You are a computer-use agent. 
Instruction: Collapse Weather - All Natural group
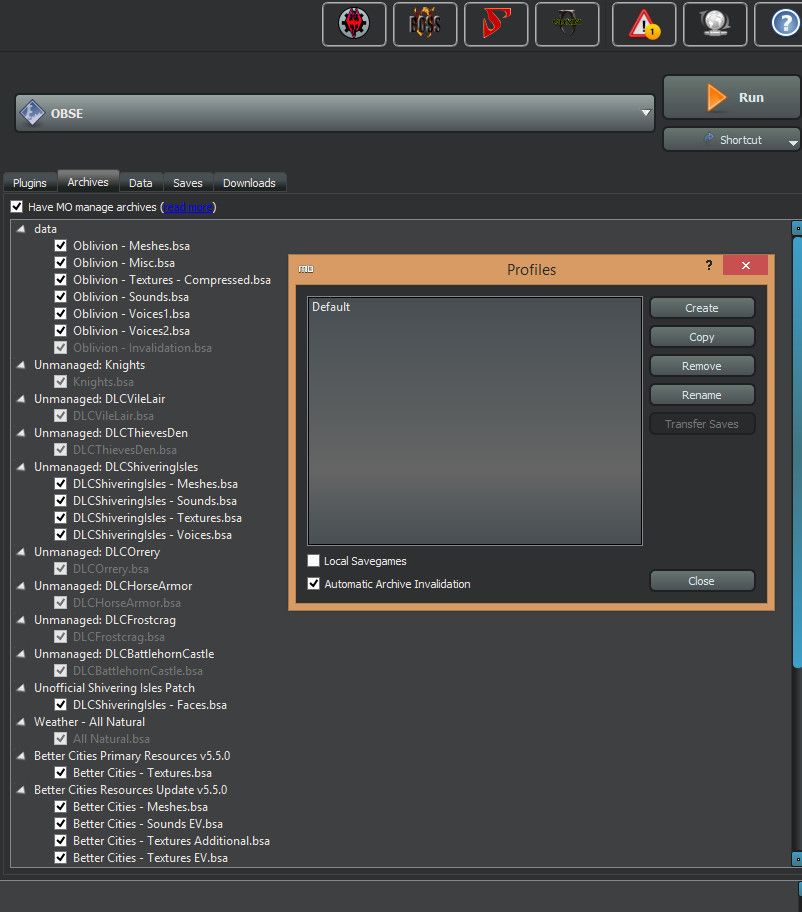click(21, 721)
